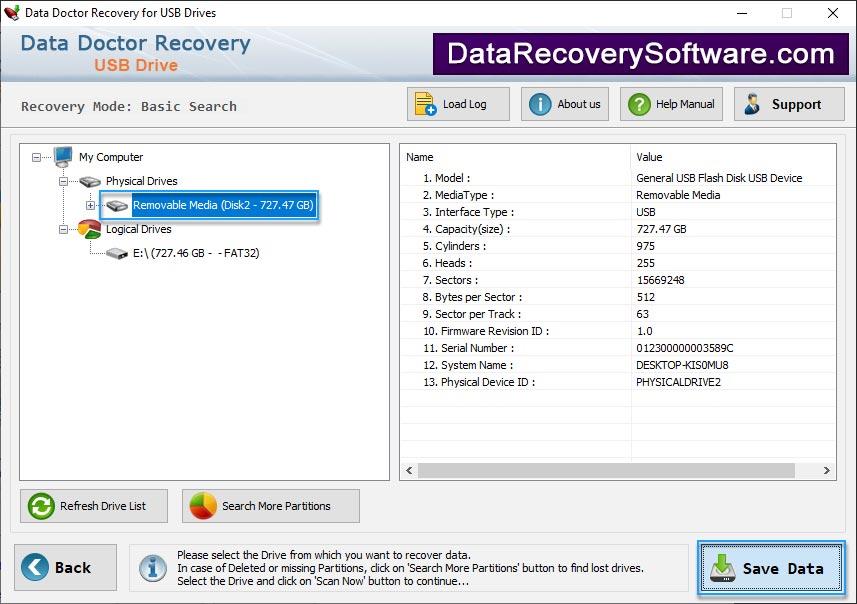The width and height of the screenshot is (857, 604).
Task: Select the '4. Capacity(size) :' row
Action: (x=618, y=229)
